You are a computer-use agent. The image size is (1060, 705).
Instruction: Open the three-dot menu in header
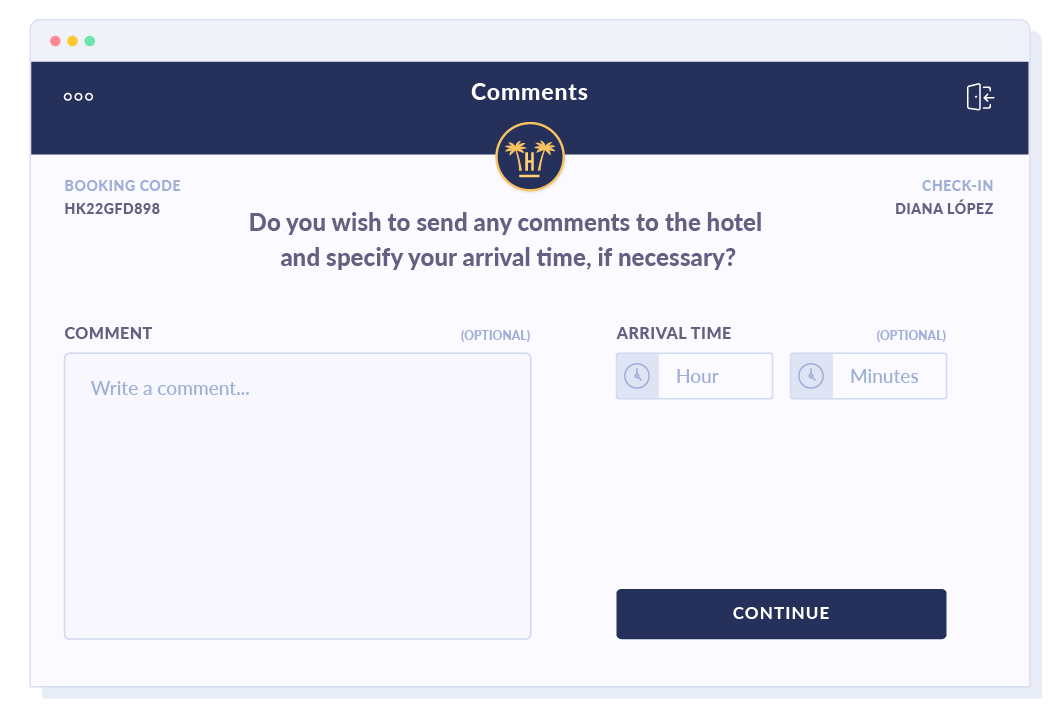pos(78,97)
